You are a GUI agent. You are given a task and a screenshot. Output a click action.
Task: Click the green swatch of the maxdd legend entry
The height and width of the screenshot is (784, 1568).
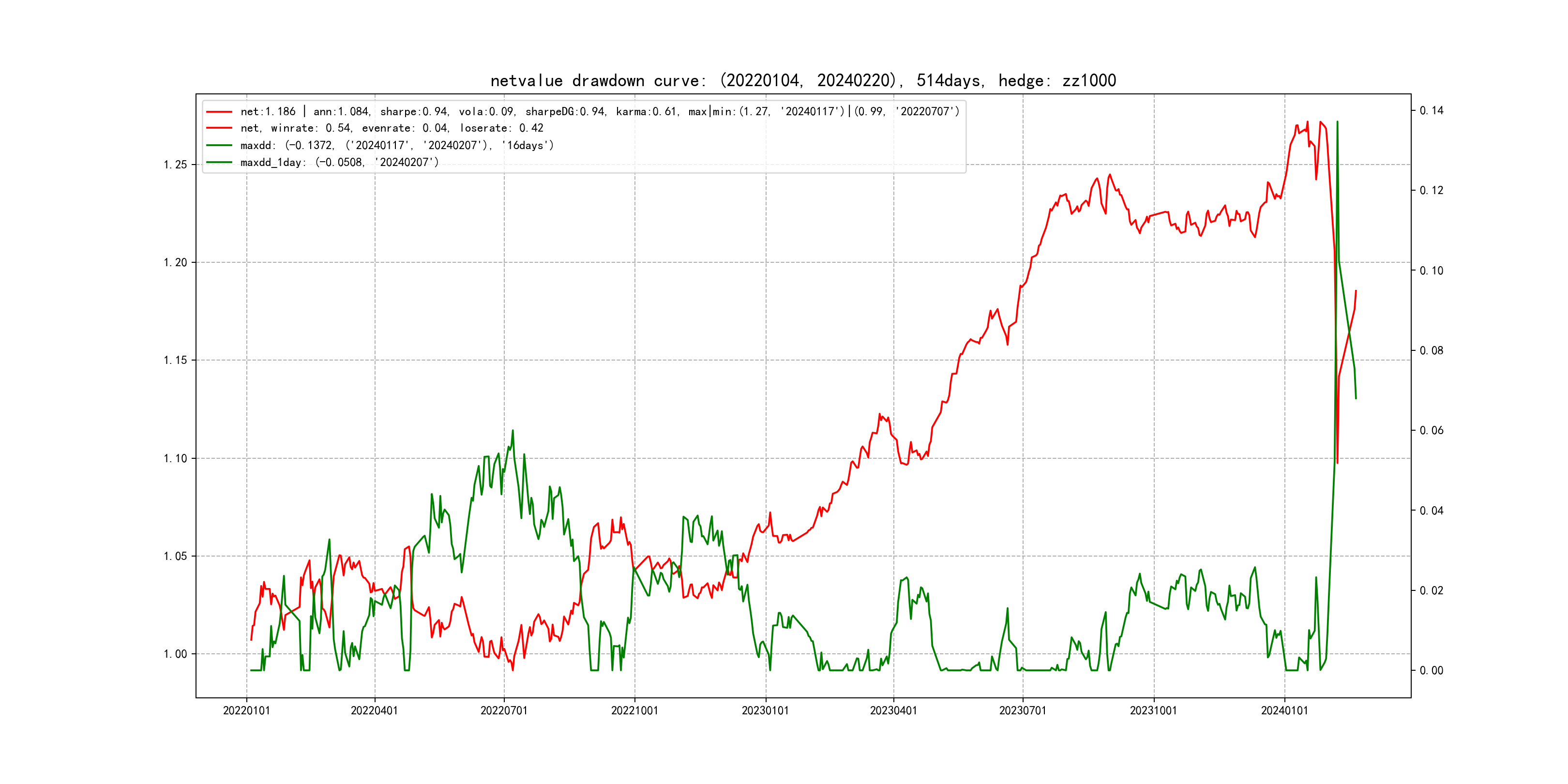tap(219, 146)
